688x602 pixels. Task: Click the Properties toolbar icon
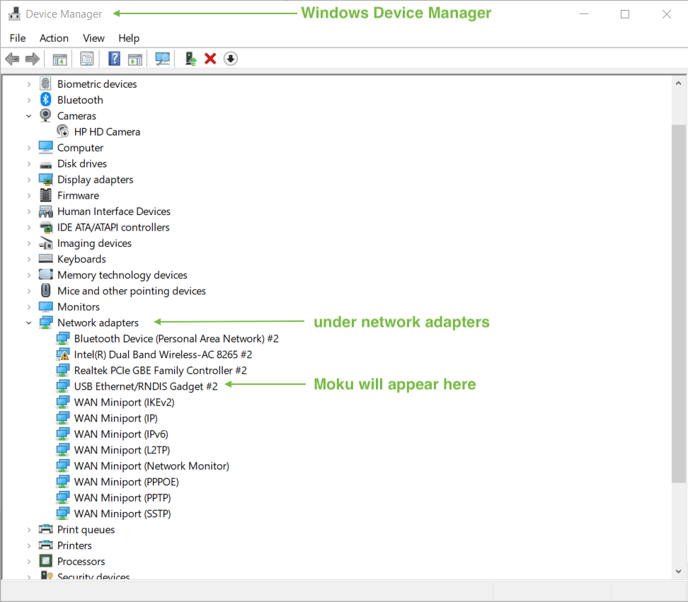pyautogui.click(x=87, y=59)
